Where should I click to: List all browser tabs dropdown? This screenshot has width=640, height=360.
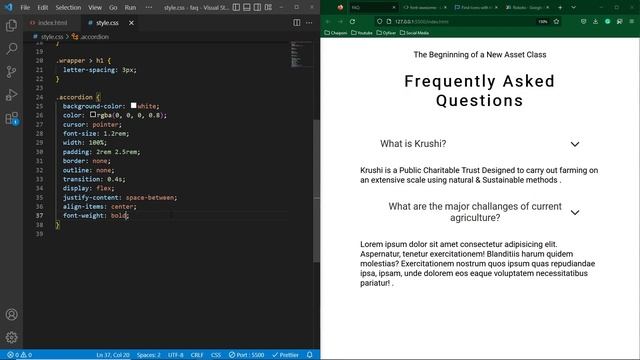(573, 7)
